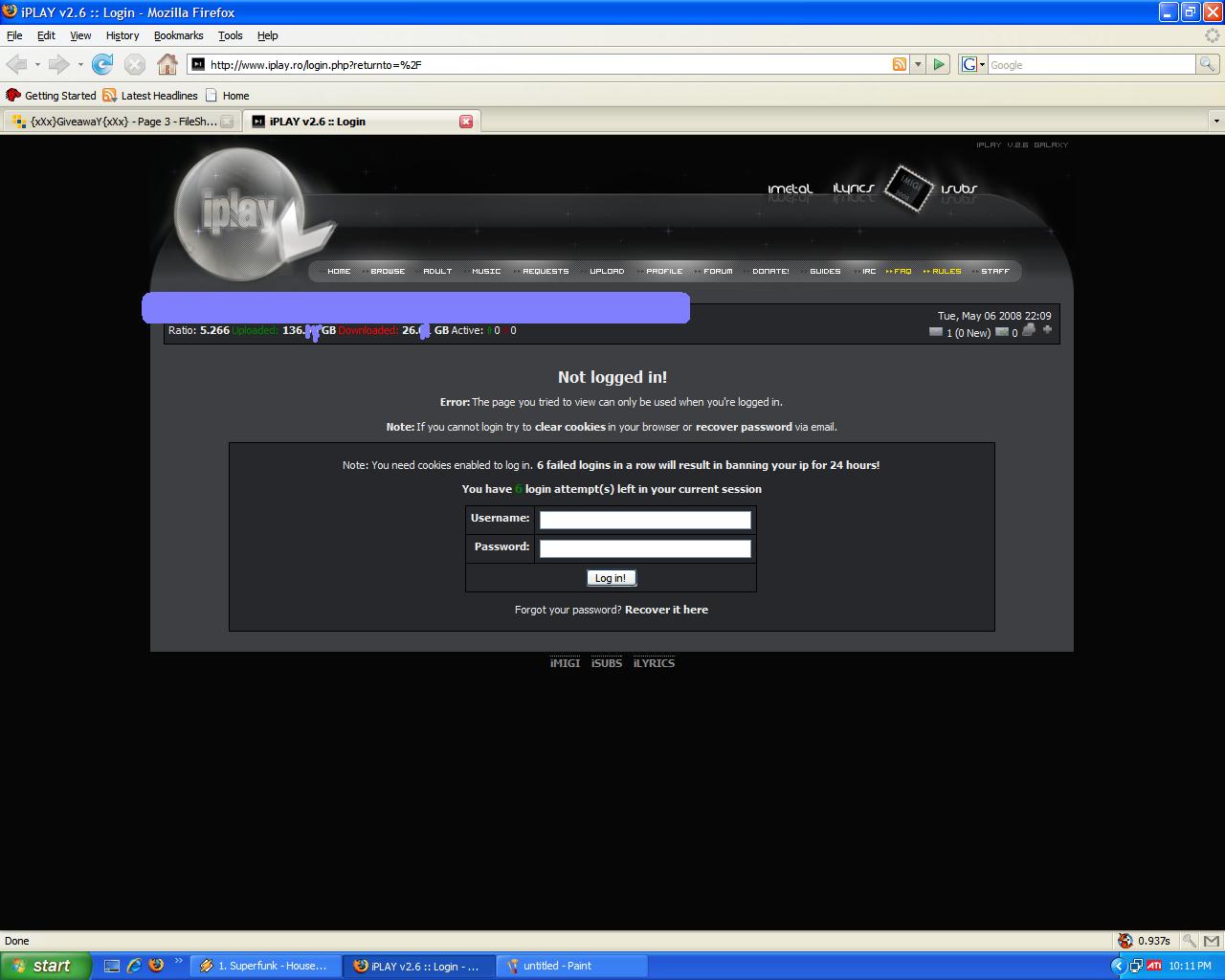Open the browser Home page icon
This screenshot has width=1225, height=980.
click(167, 64)
